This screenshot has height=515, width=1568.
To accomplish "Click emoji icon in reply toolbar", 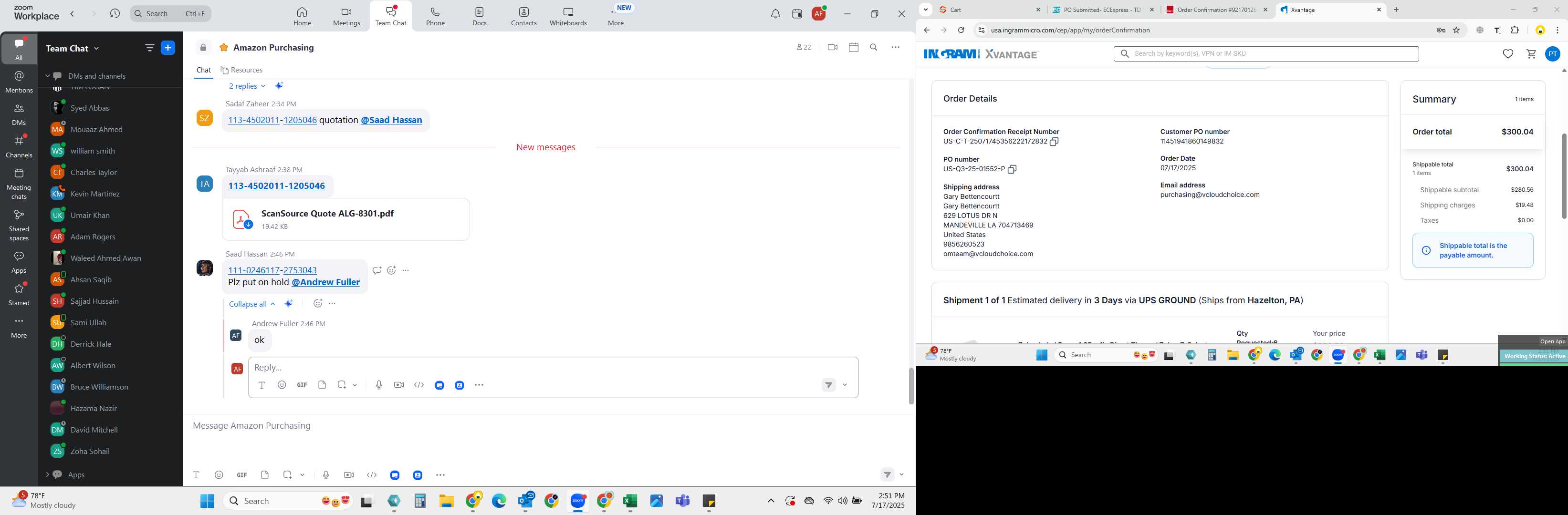I will click(x=282, y=385).
